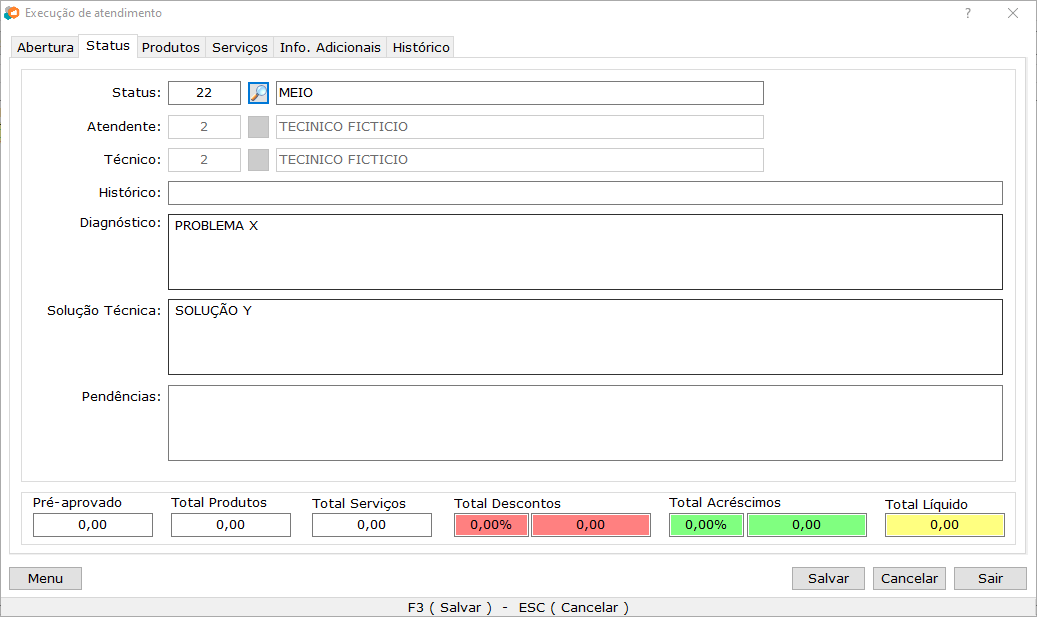This screenshot has width=1037, height=617.
Task: Click the disabled Atendente lookup icon
Action: pyautogui.click(x=258, y=127)
